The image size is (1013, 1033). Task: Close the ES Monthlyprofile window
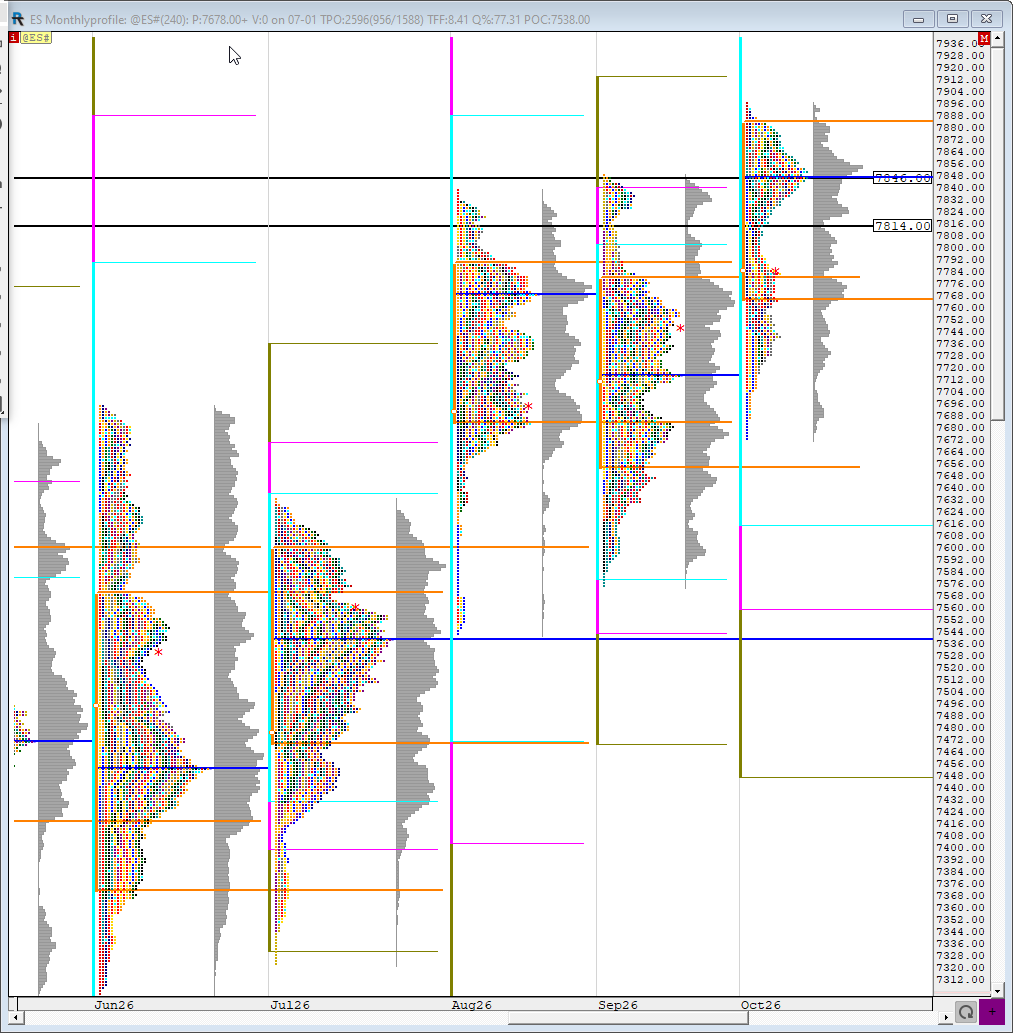pyautogui.click(x=987, y=19)
